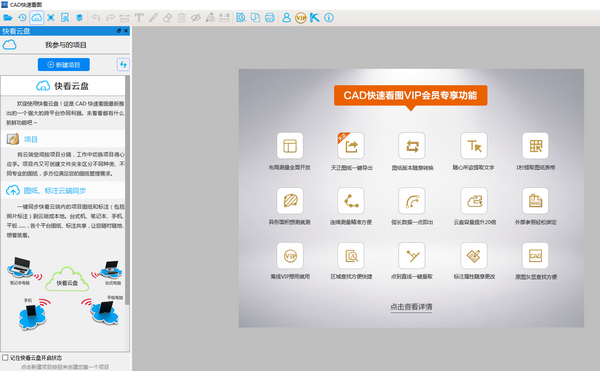Toggle the hide annotations eye icon
Screen dimensions: 600x371
[196, 18]
